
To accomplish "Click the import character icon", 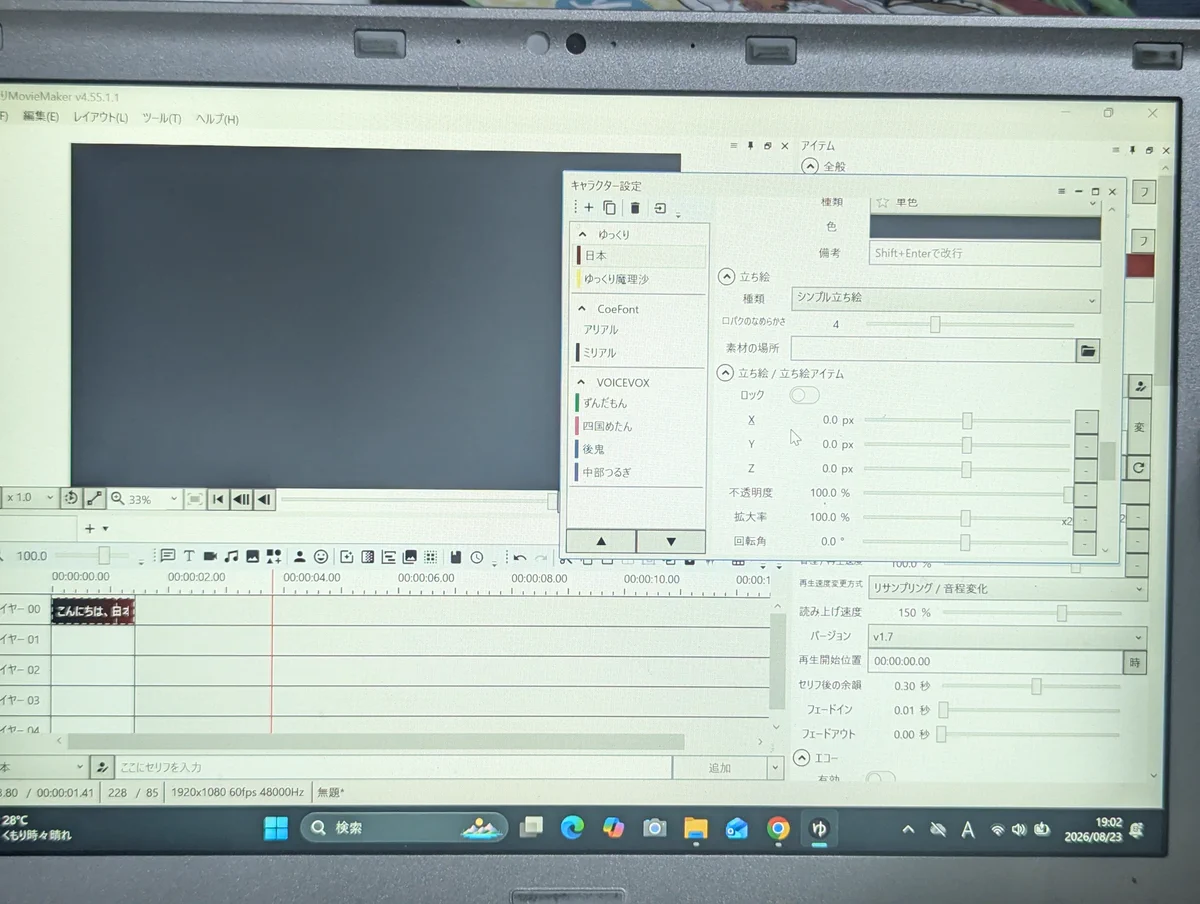I will 660,208.
